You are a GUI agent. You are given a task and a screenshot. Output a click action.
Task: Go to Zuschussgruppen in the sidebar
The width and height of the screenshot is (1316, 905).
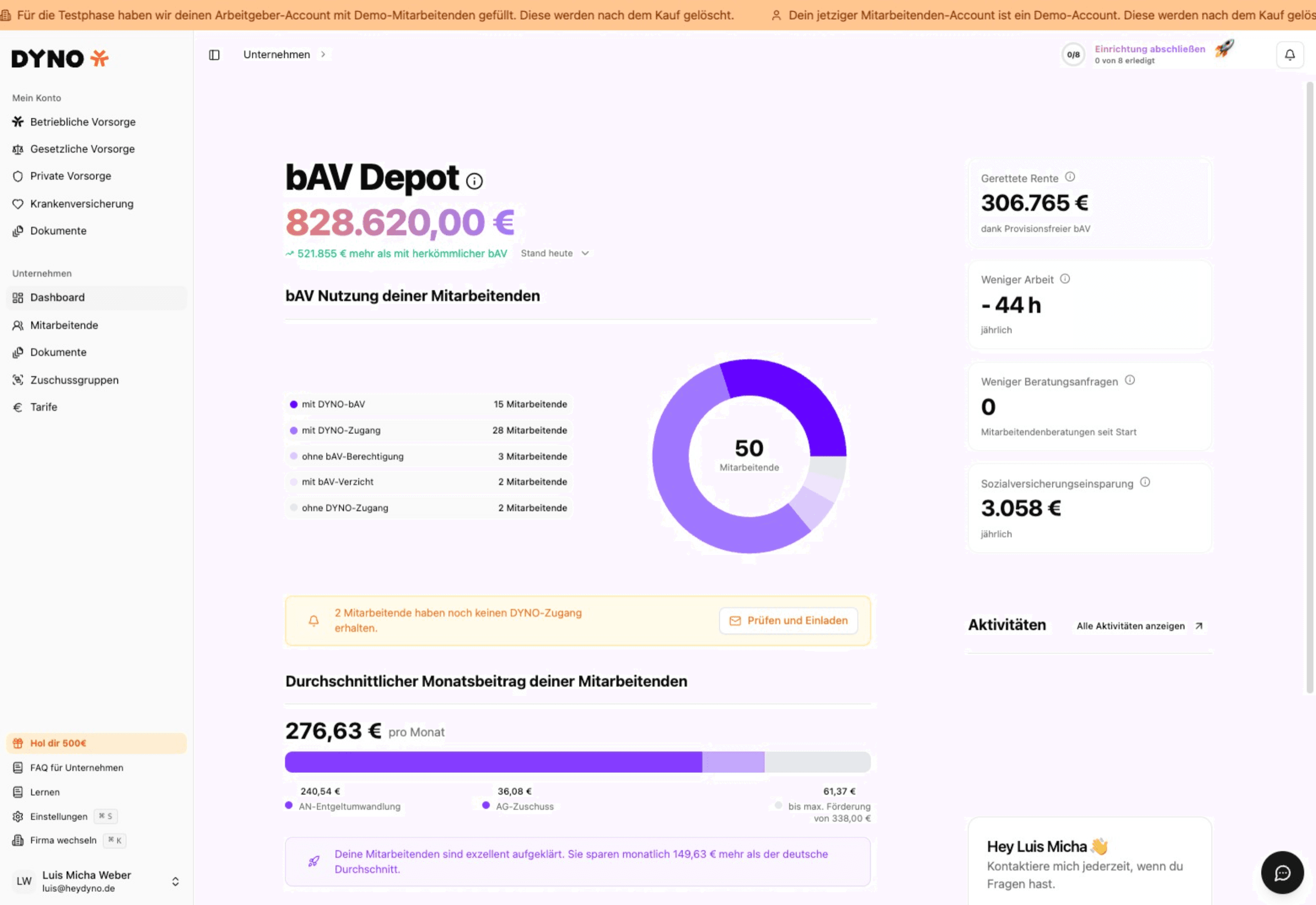point(74,380)
